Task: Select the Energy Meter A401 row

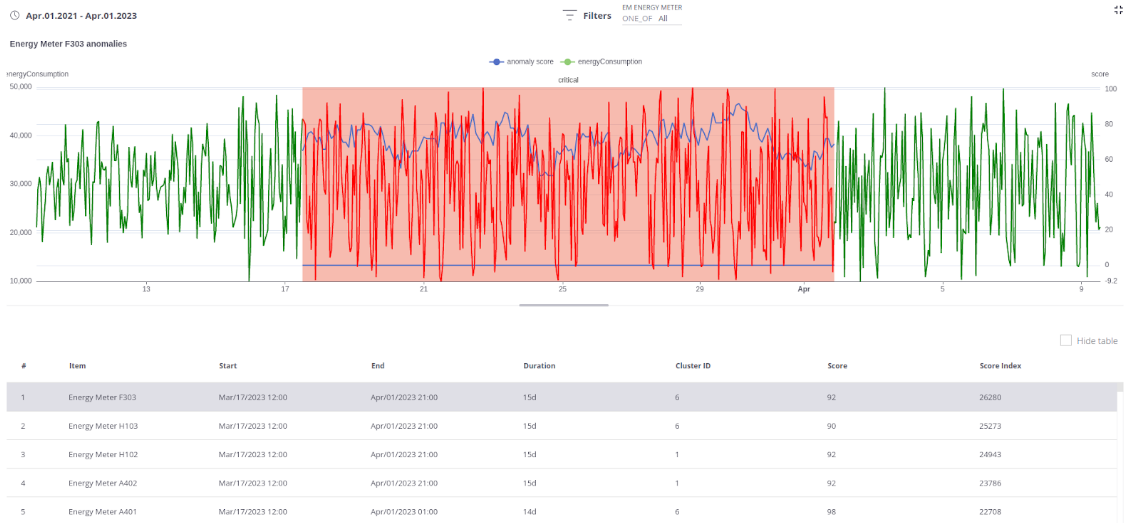Action: (562, 511)
